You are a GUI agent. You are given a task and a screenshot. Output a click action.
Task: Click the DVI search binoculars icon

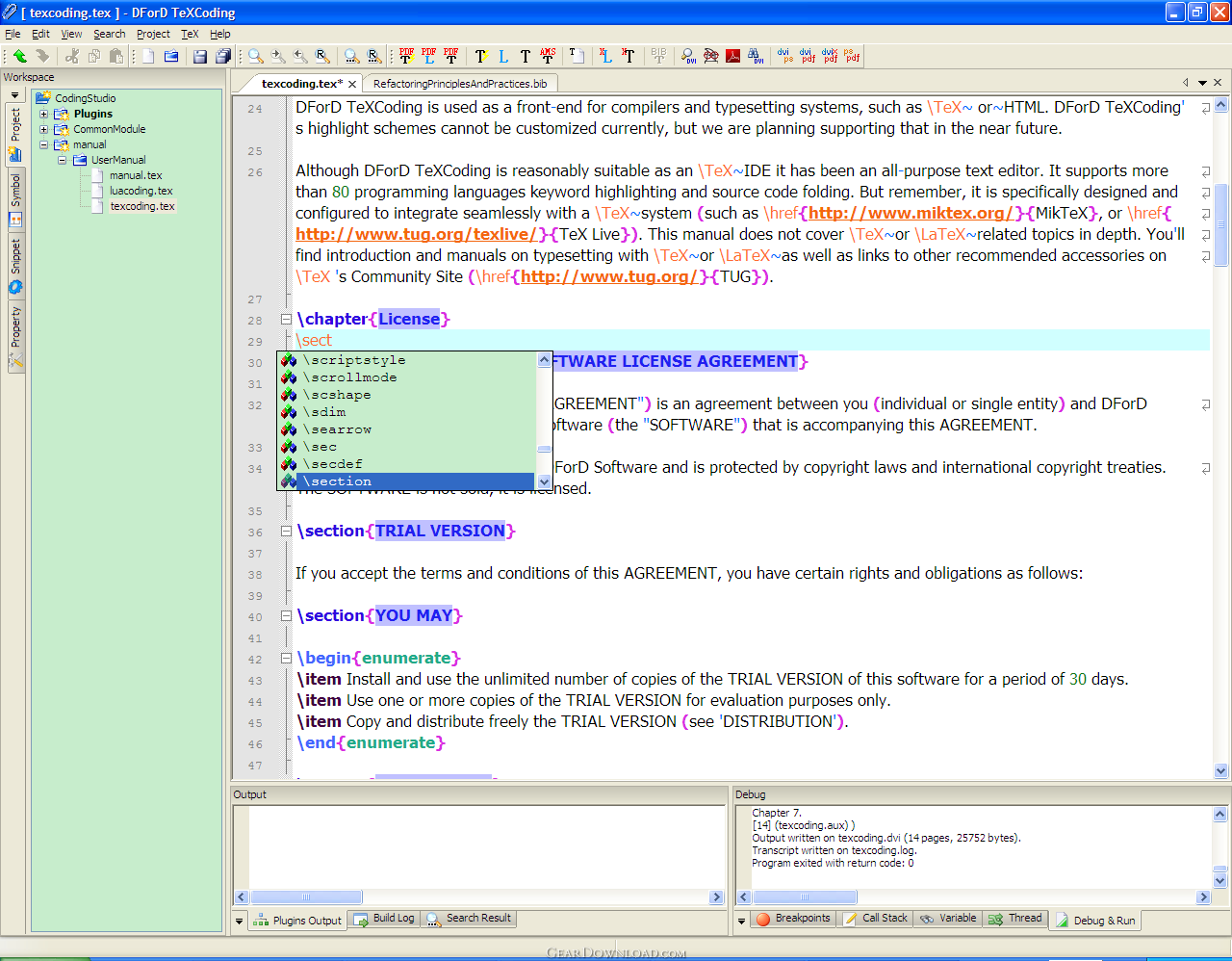point(756,56)
